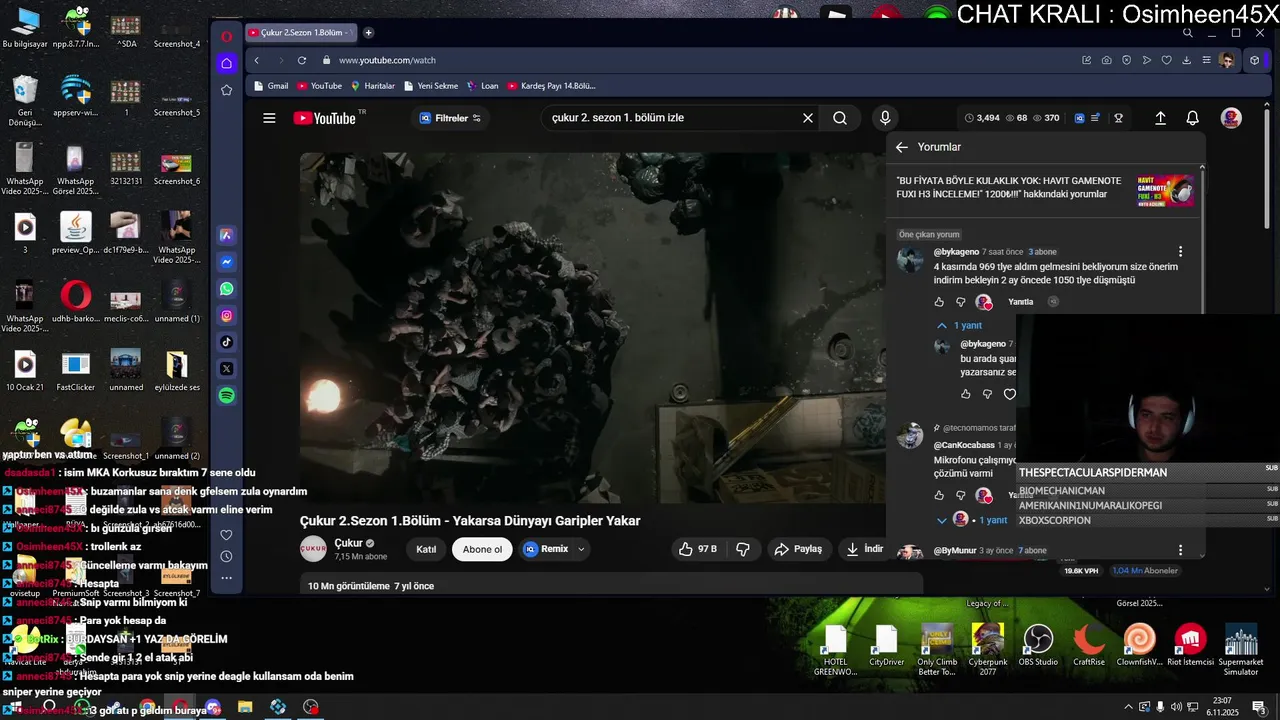Click the YouTube upload arrow icon

tap(1160, 118)
